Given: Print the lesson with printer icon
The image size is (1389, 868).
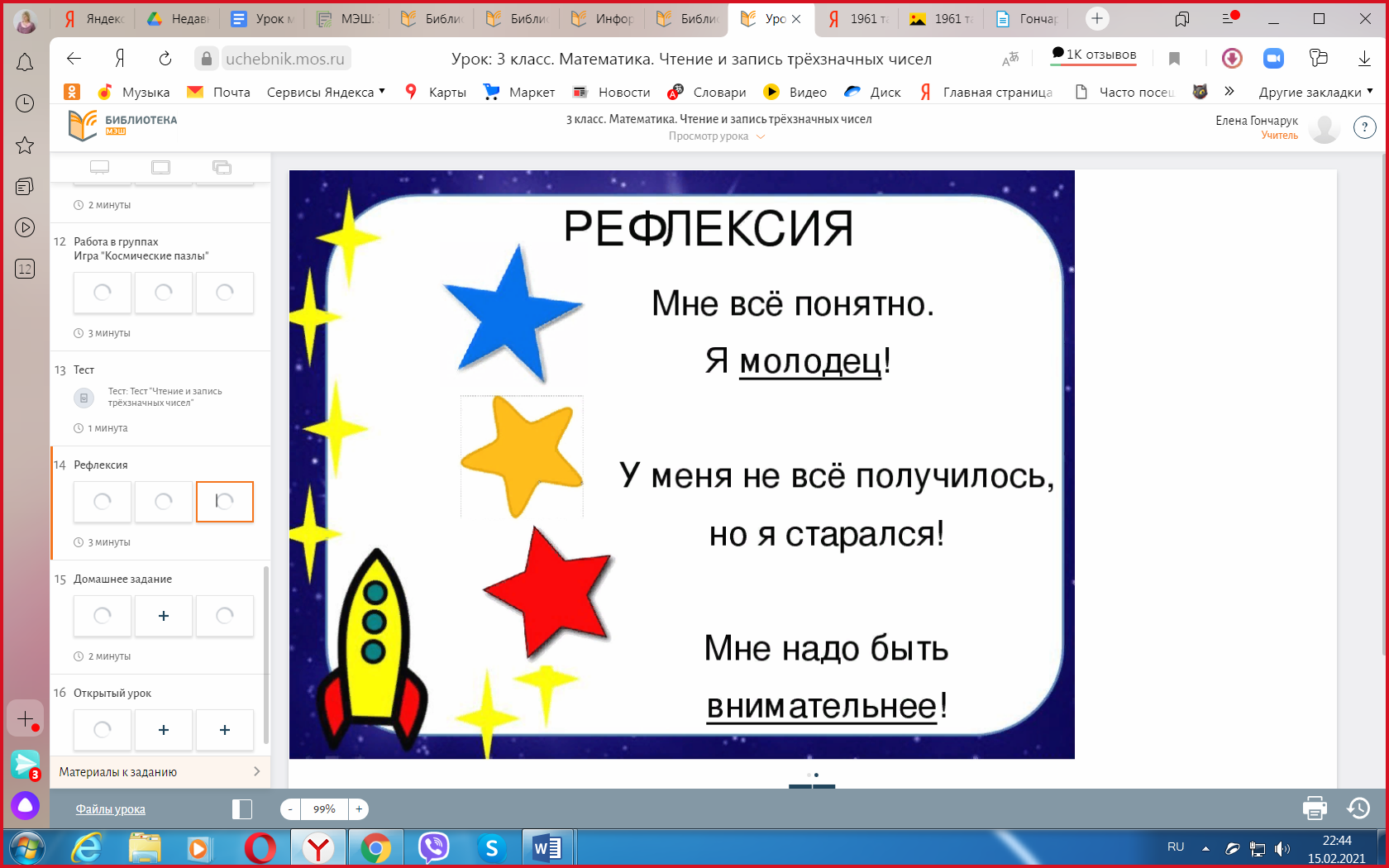Looking at the screenshot, I should (x=1315, y=808).
